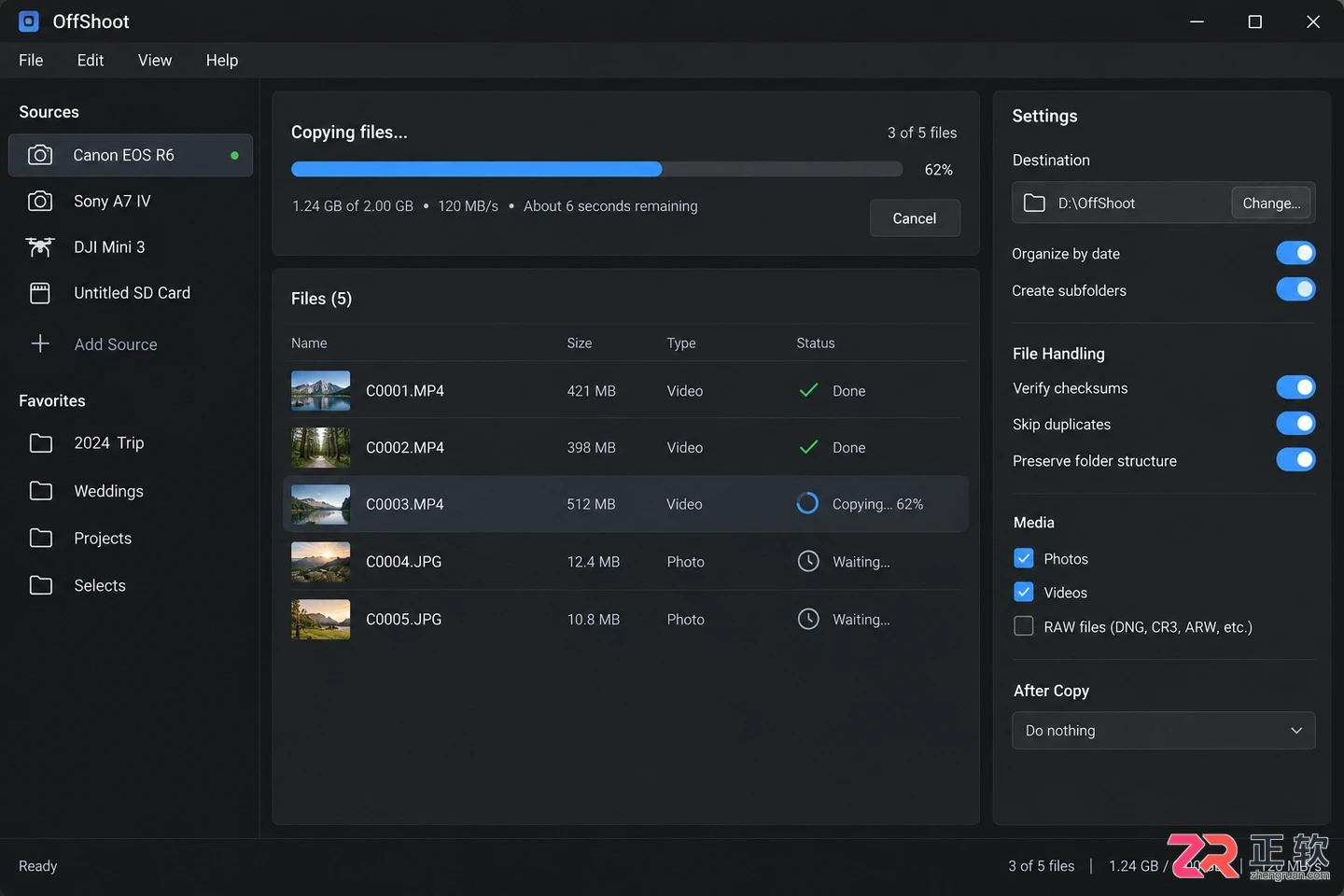Uncheck the Photos checkbox

click(x=1024, y=558)
